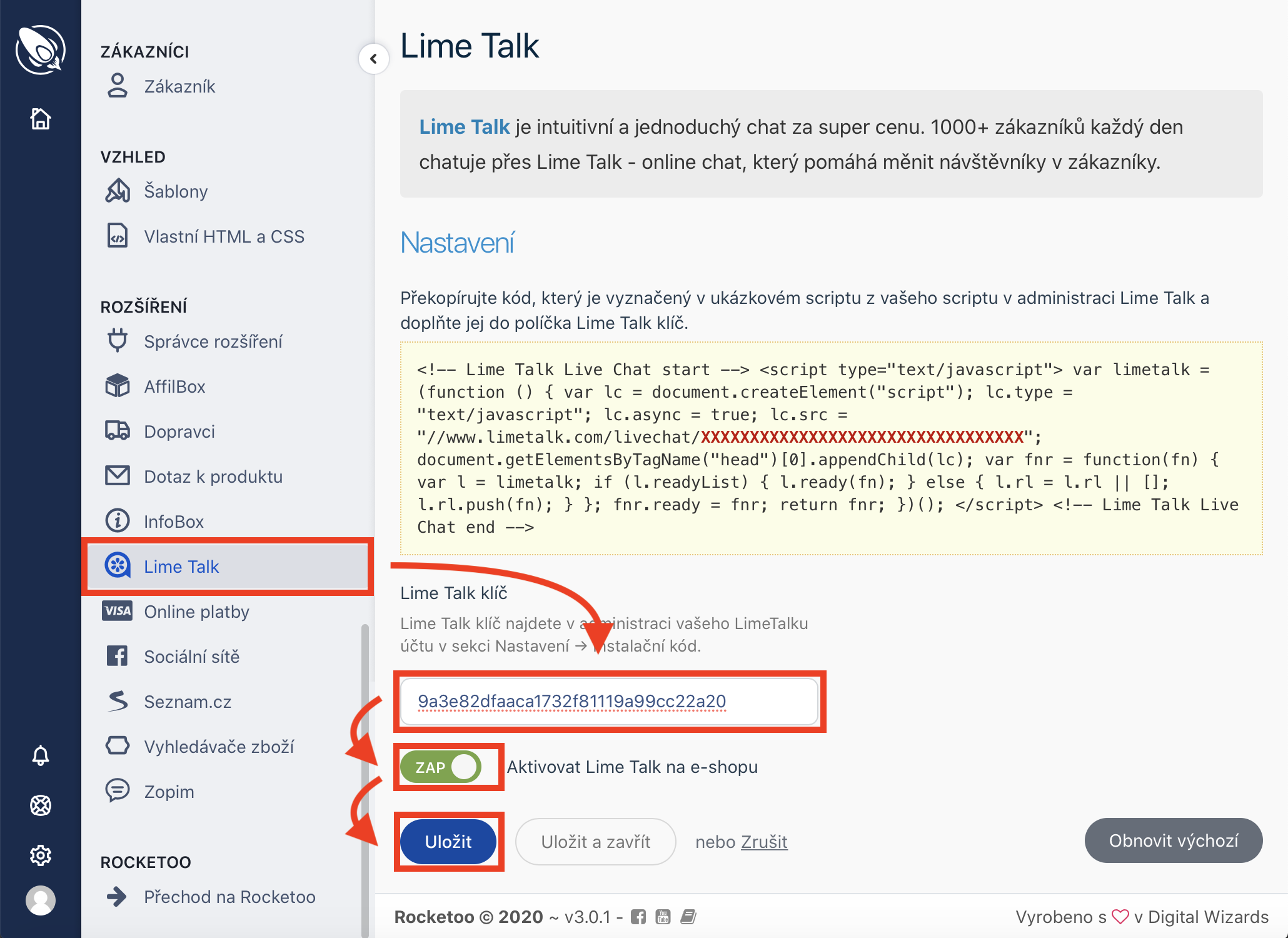Open Zopim menu item
1288x938 pixels.
(169, 792)
